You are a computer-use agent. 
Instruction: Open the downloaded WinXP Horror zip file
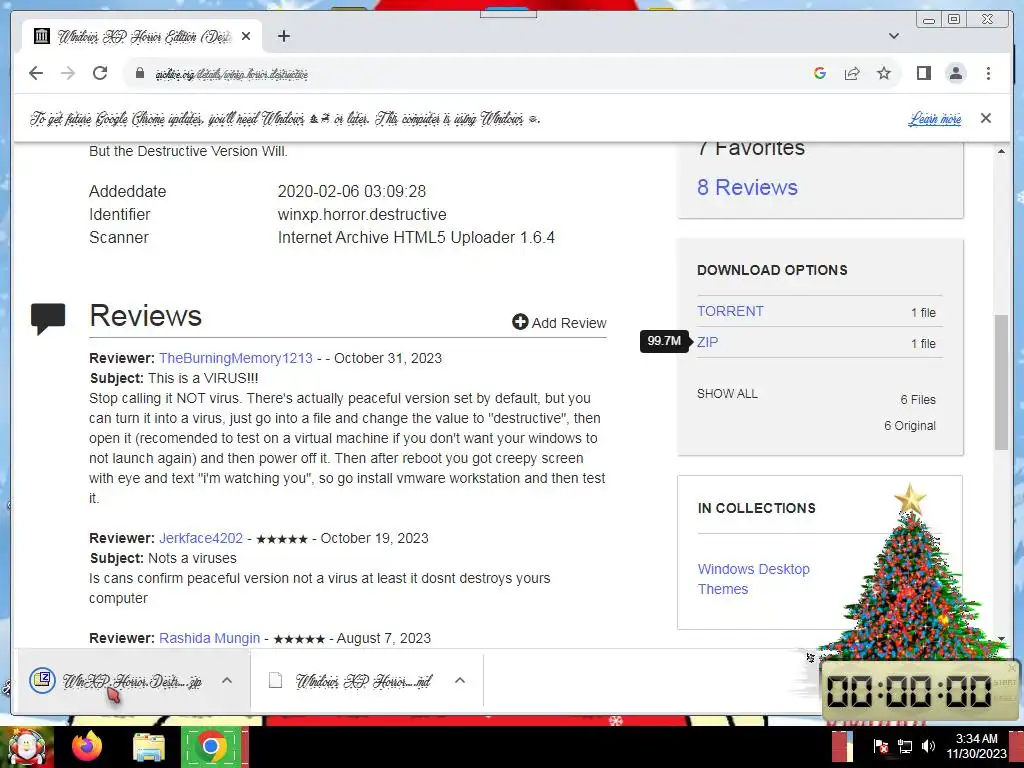pyautogui.click(x=132, y=681)
